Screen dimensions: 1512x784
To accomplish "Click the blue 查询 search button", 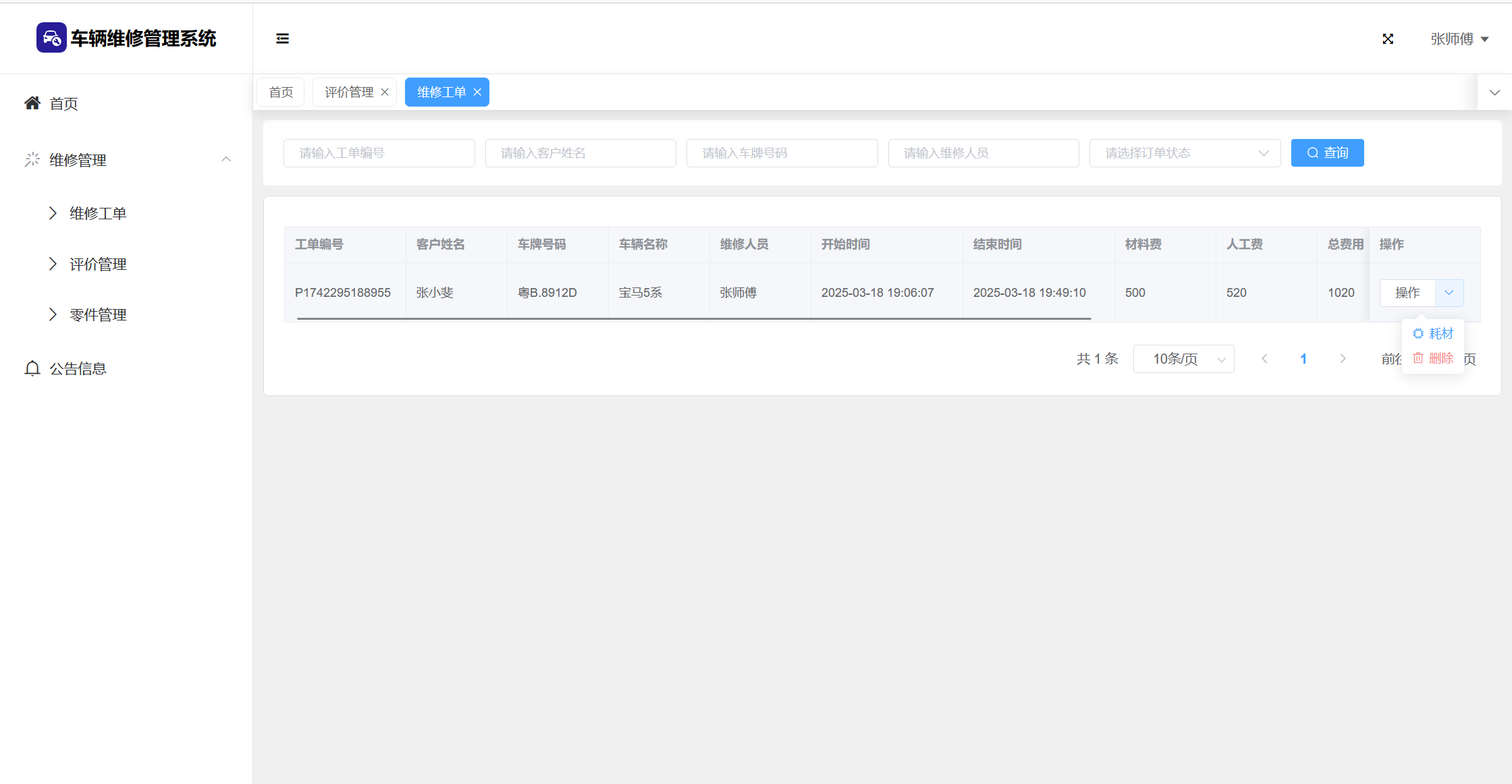I will 1327,153.
